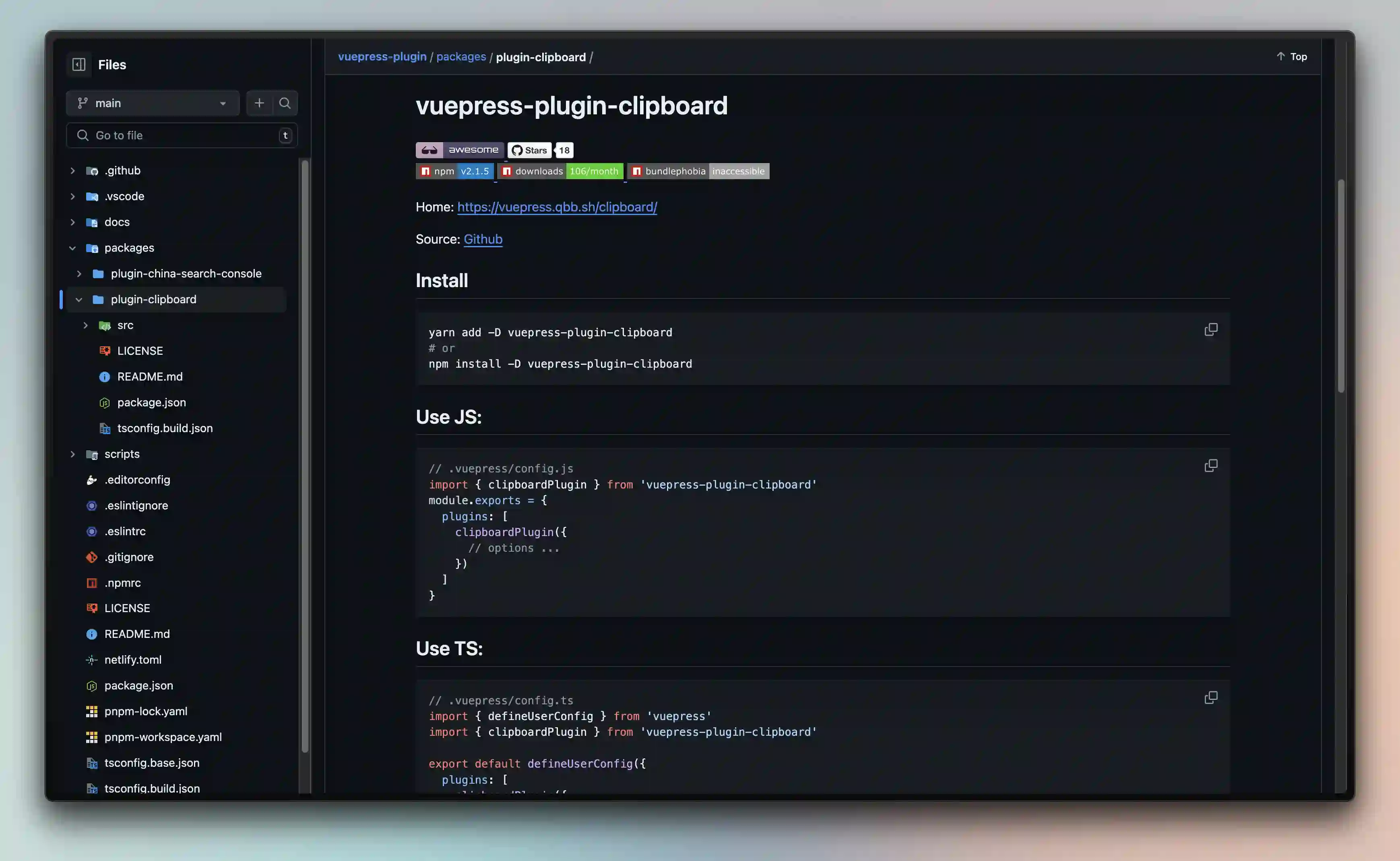Click the tsconfig.base.json file icon

92,763
